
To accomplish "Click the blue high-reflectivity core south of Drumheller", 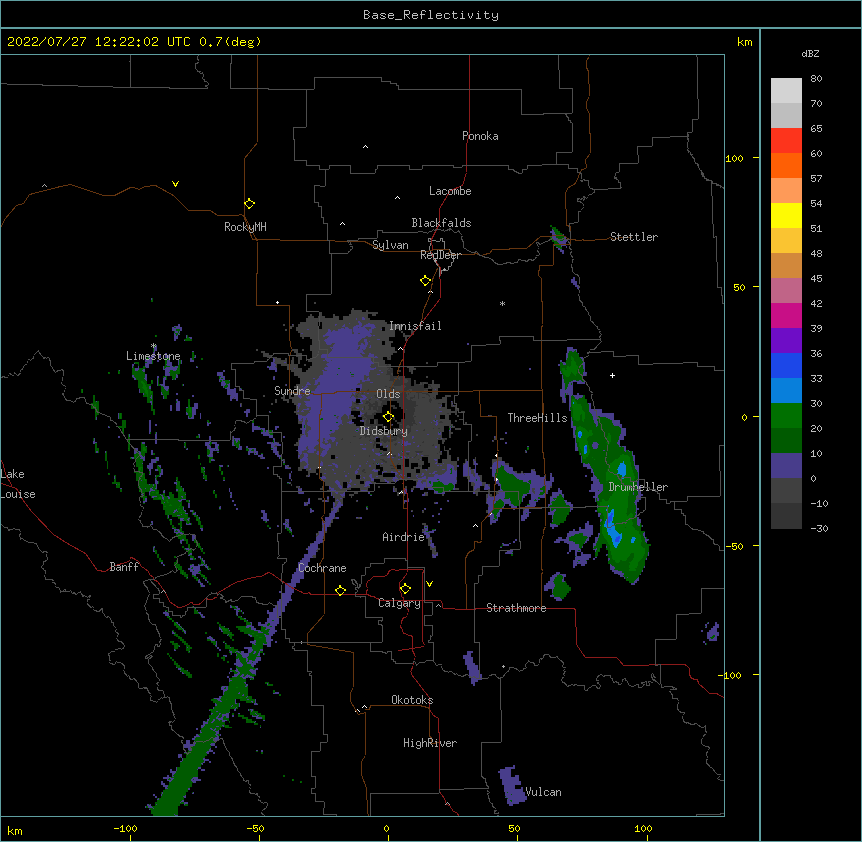I will [x=613, y=528].
